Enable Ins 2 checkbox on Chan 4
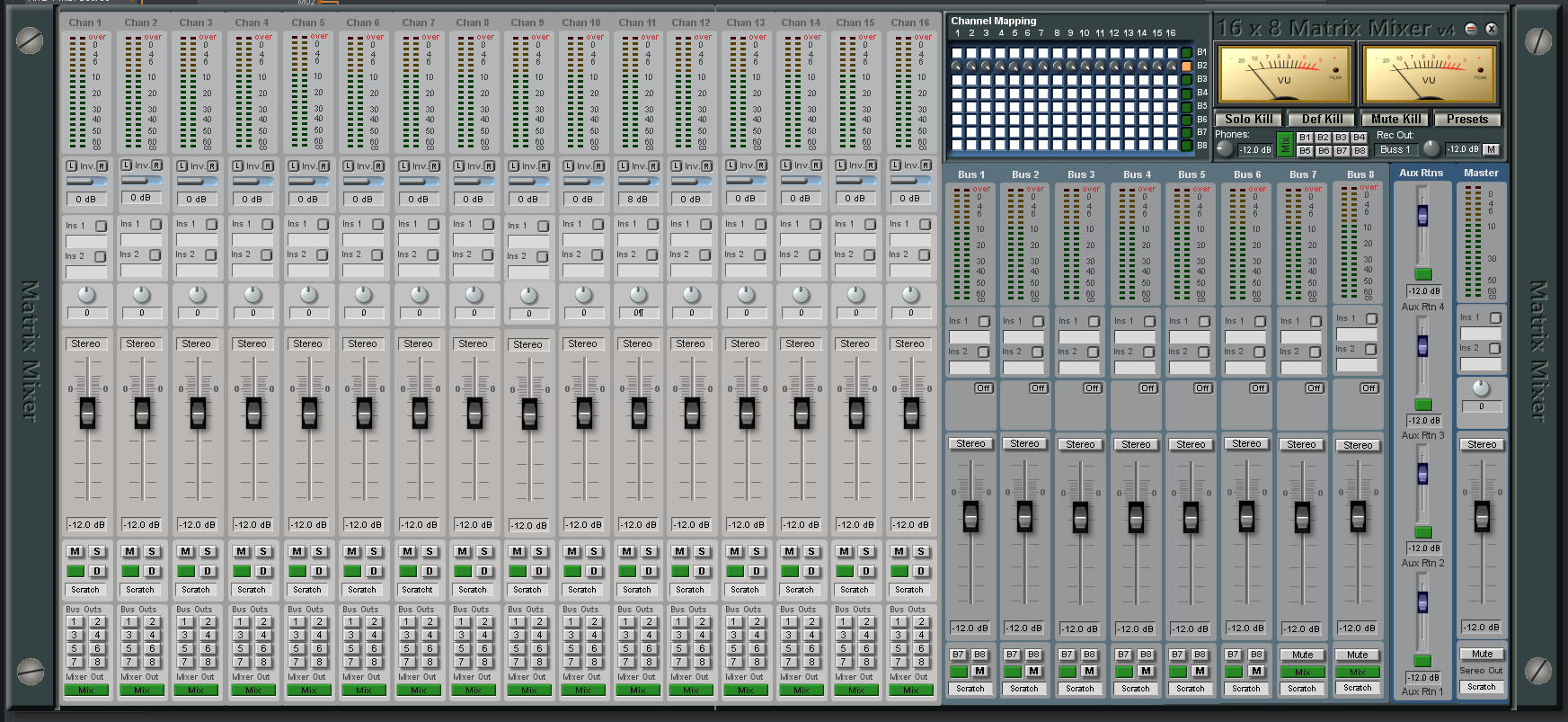Viewport: 1568px width, 722px height. click(266, 254)
